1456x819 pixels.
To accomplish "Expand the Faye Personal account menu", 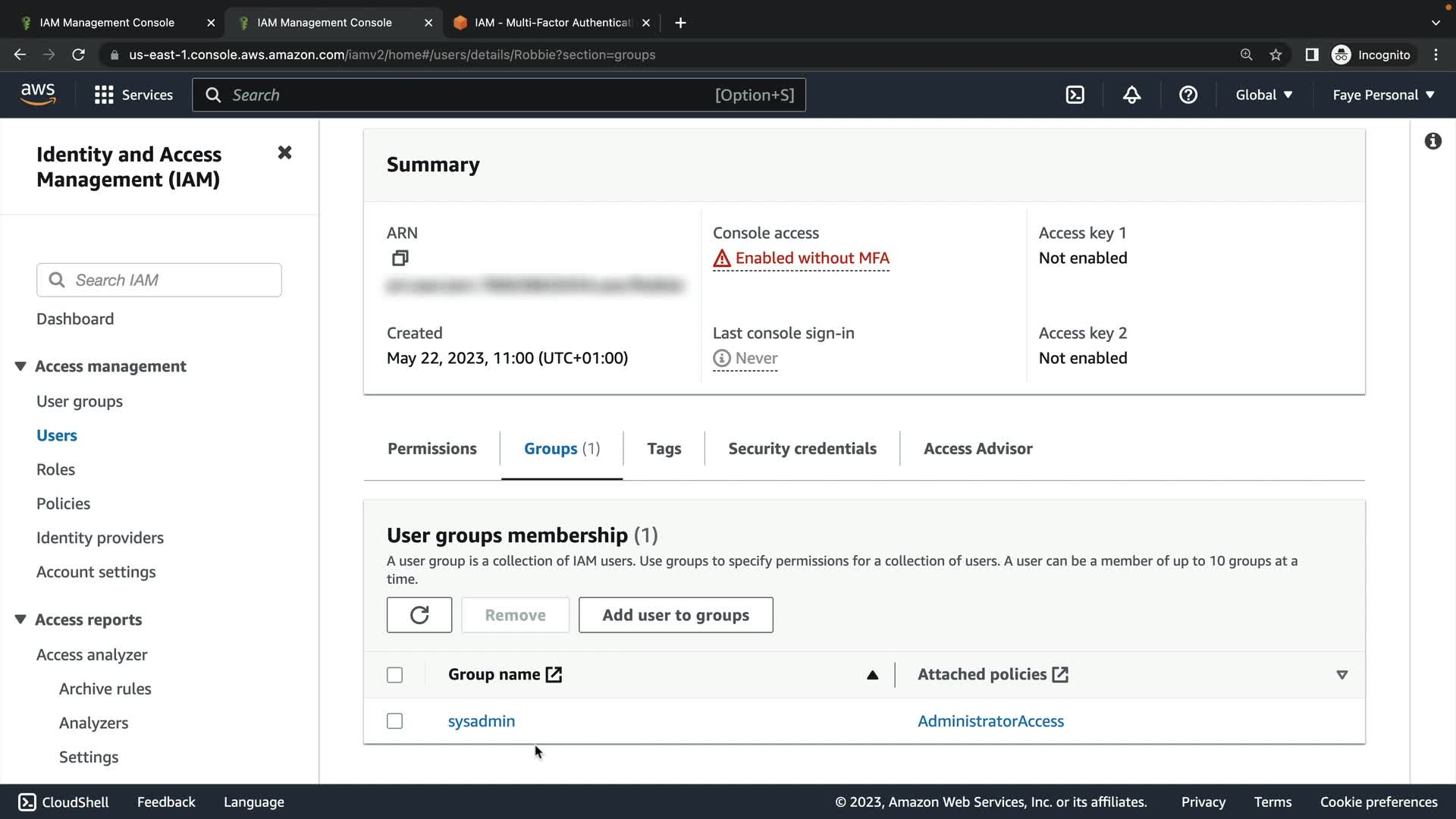I will [x=1383, y=95].
